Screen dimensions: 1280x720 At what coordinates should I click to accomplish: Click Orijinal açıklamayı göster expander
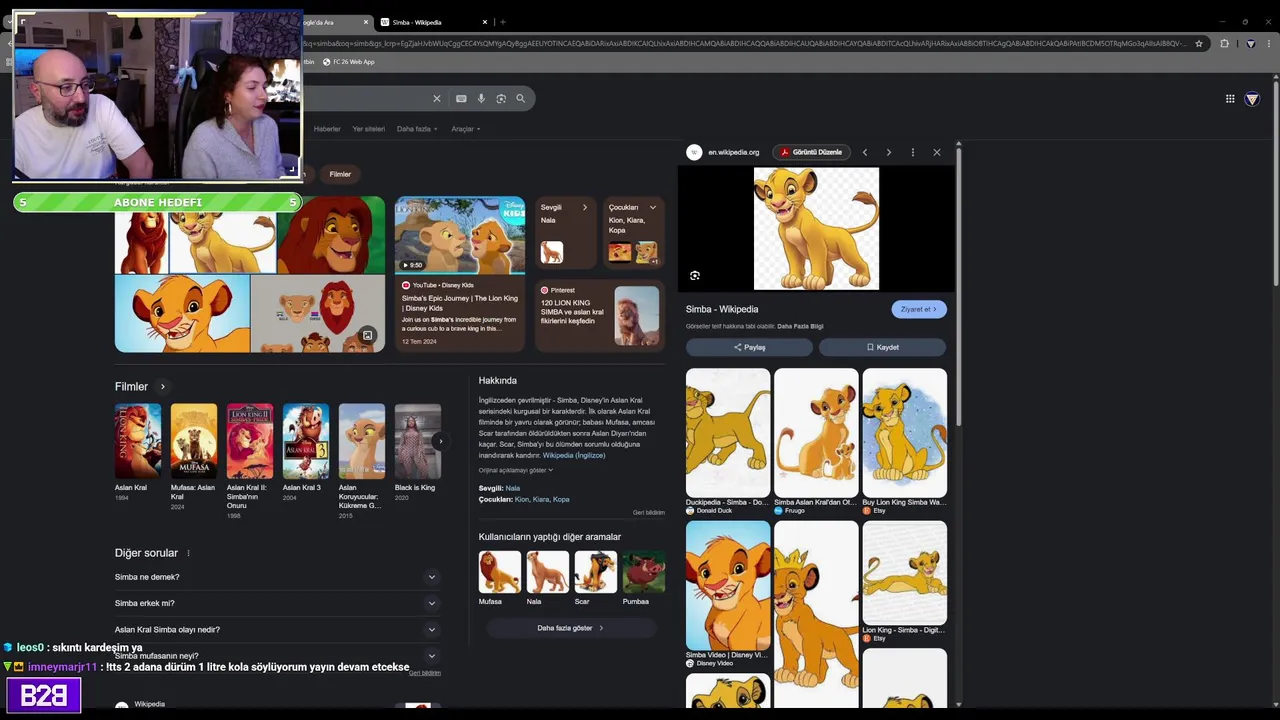click(516, 470)
